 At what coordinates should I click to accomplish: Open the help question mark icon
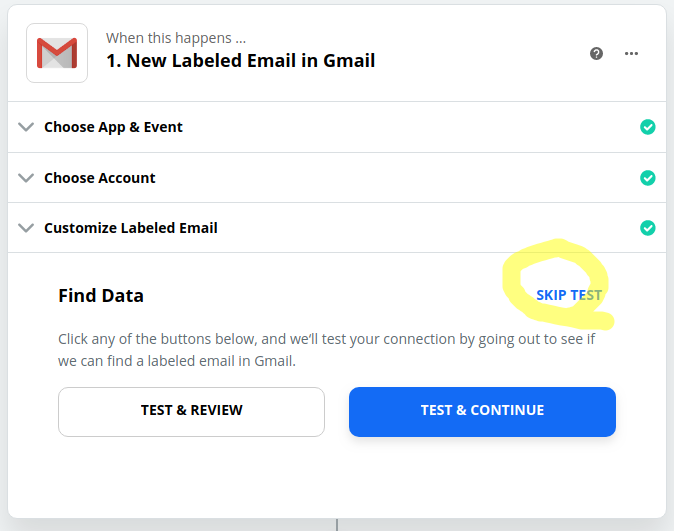(x=596, y=54)
